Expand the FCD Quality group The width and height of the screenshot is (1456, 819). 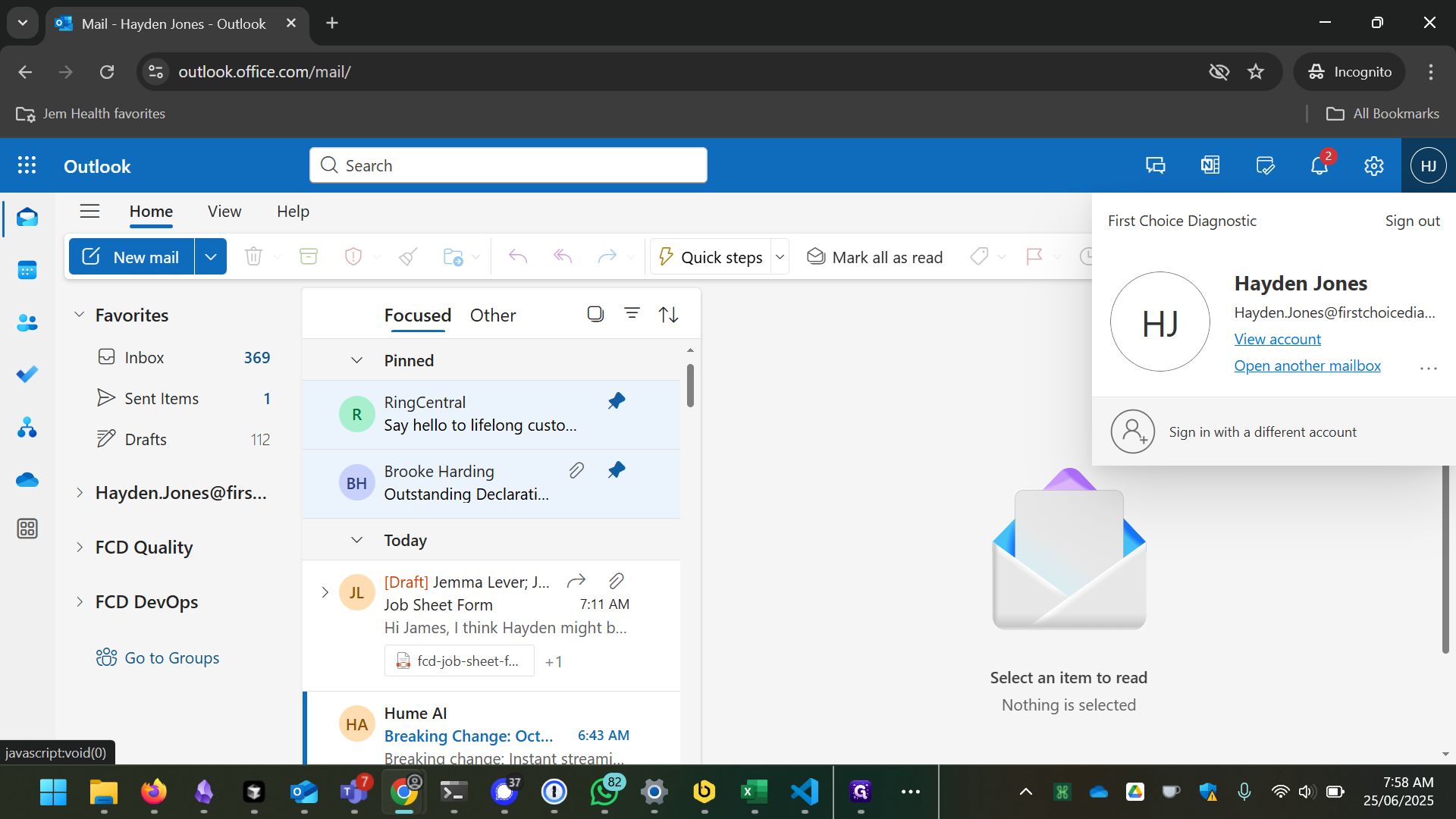click(79, 548)
